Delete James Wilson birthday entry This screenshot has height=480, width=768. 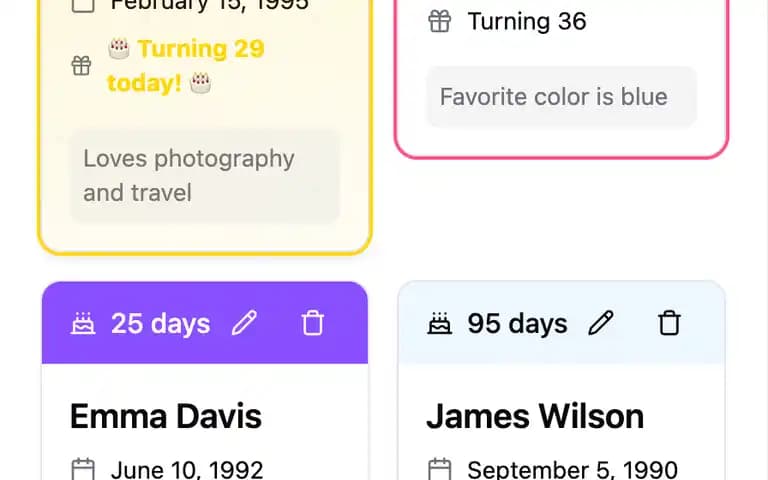tap(669, 323)
